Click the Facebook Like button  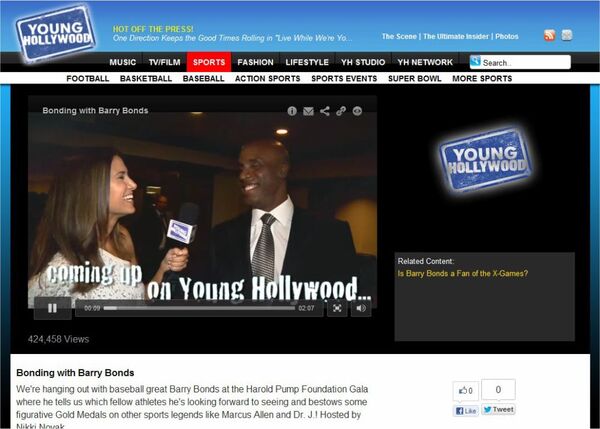(x=466, y=411)
